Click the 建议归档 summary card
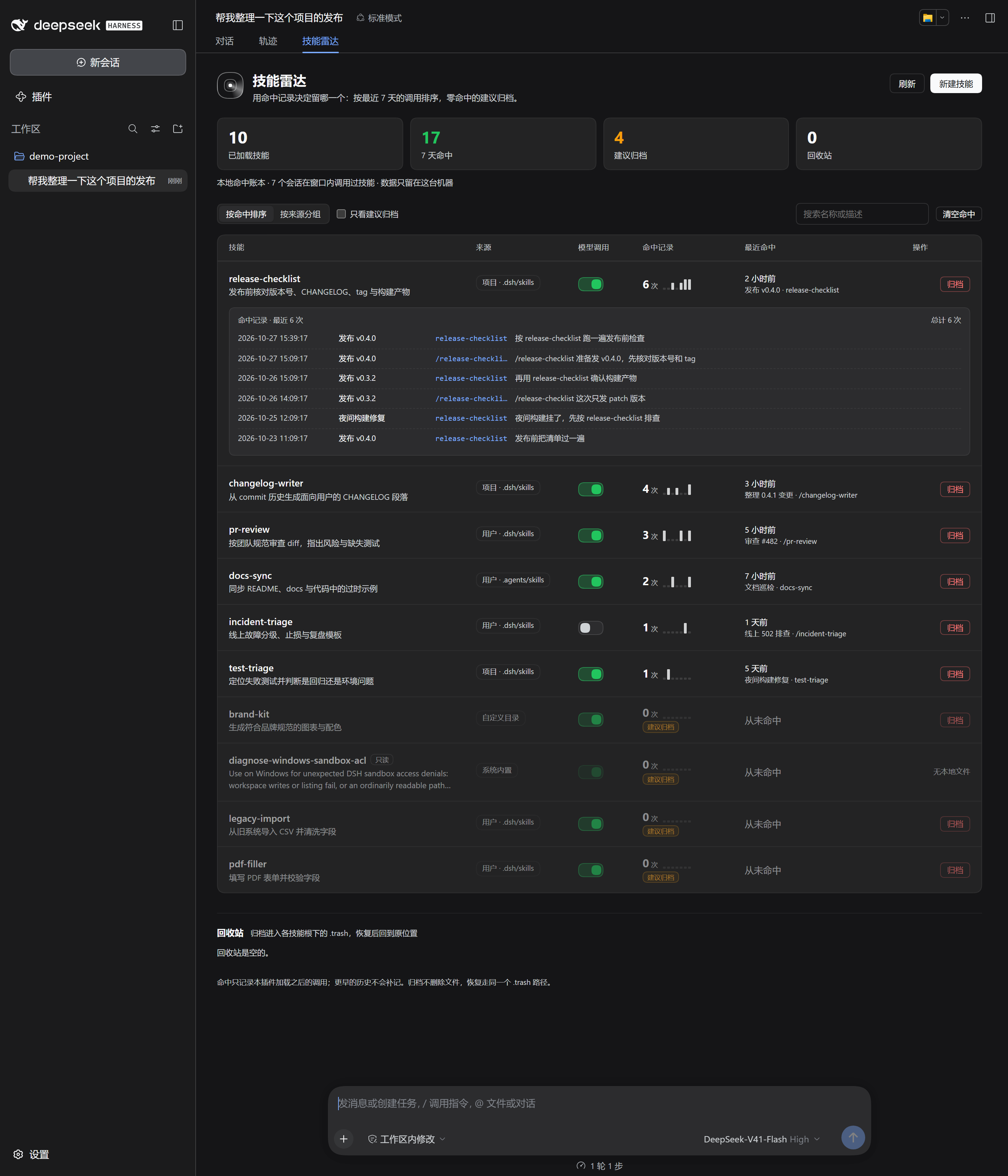This screenshot has height=1176, width=1008. pos(695,143)
